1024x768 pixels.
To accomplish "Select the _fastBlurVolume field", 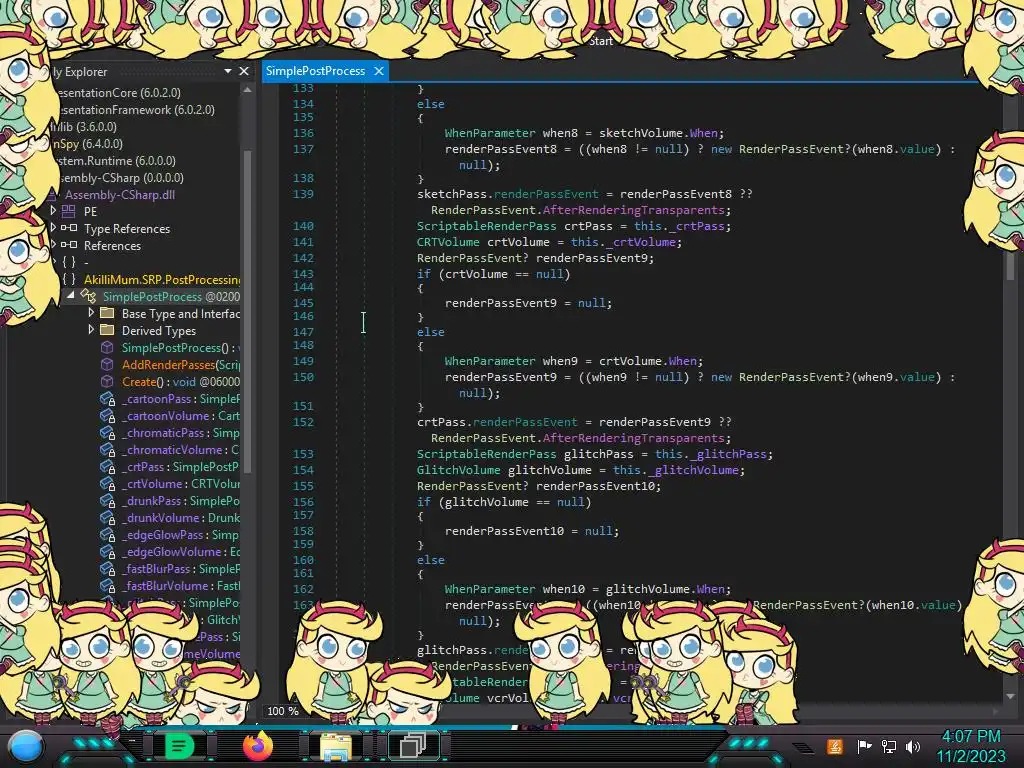I will click(x=180, y=585).
